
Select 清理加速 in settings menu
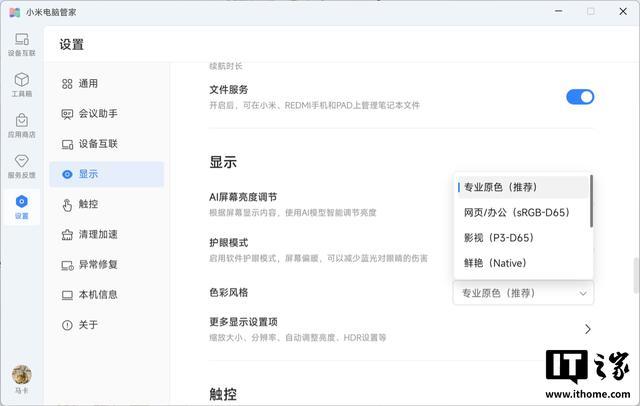pos(107,235)
